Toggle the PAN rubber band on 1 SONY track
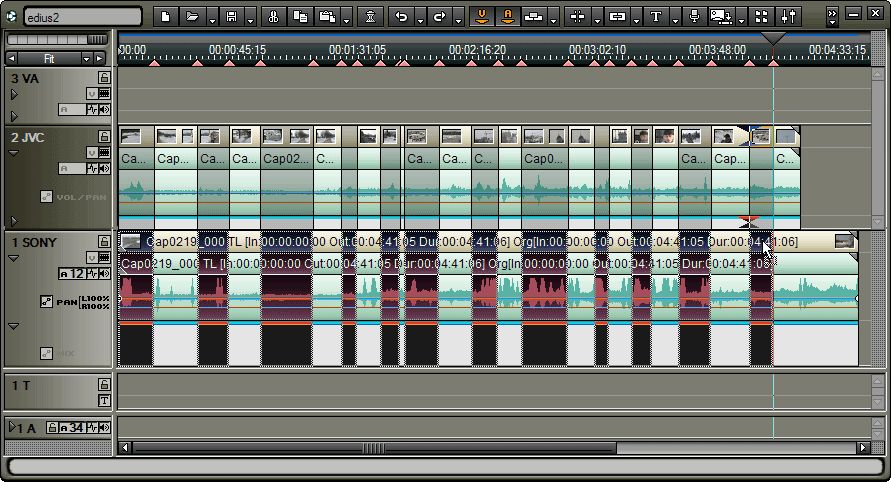The width and height of the screenshot is (891, 482). tap(46, 302)
